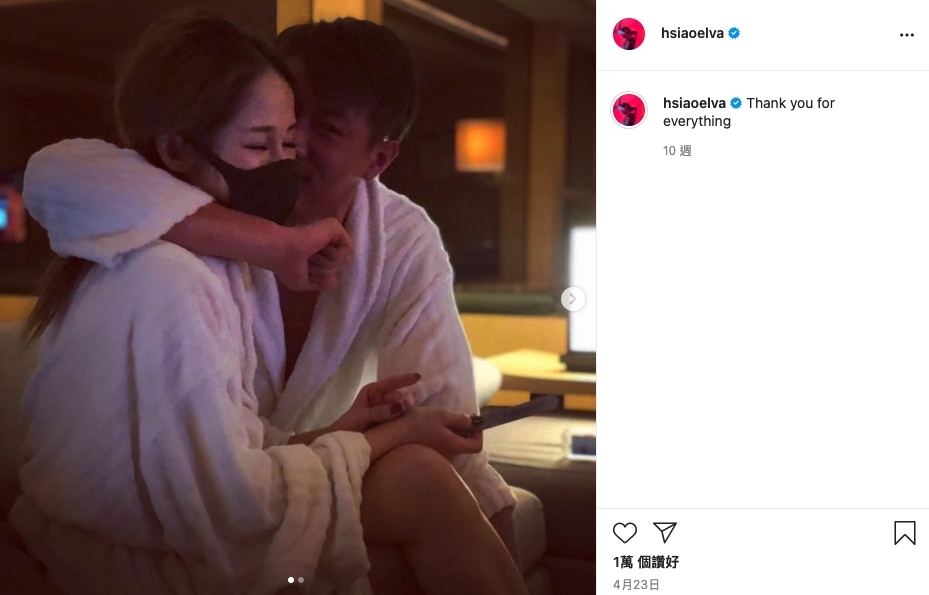
Task: Click the 4月23日 post date
Action: 636,584
